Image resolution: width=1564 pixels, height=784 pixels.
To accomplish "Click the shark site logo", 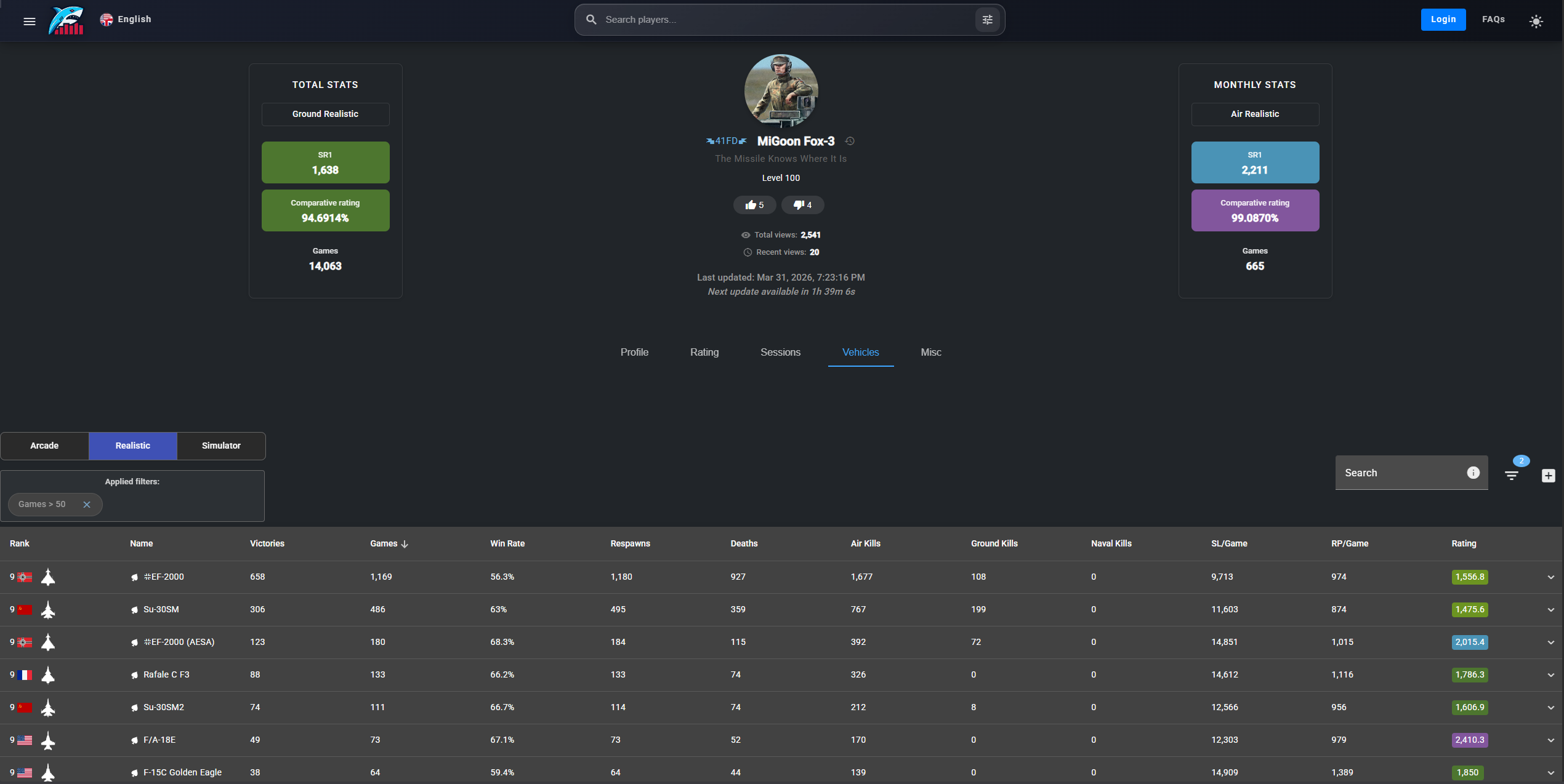I will 66,20.
